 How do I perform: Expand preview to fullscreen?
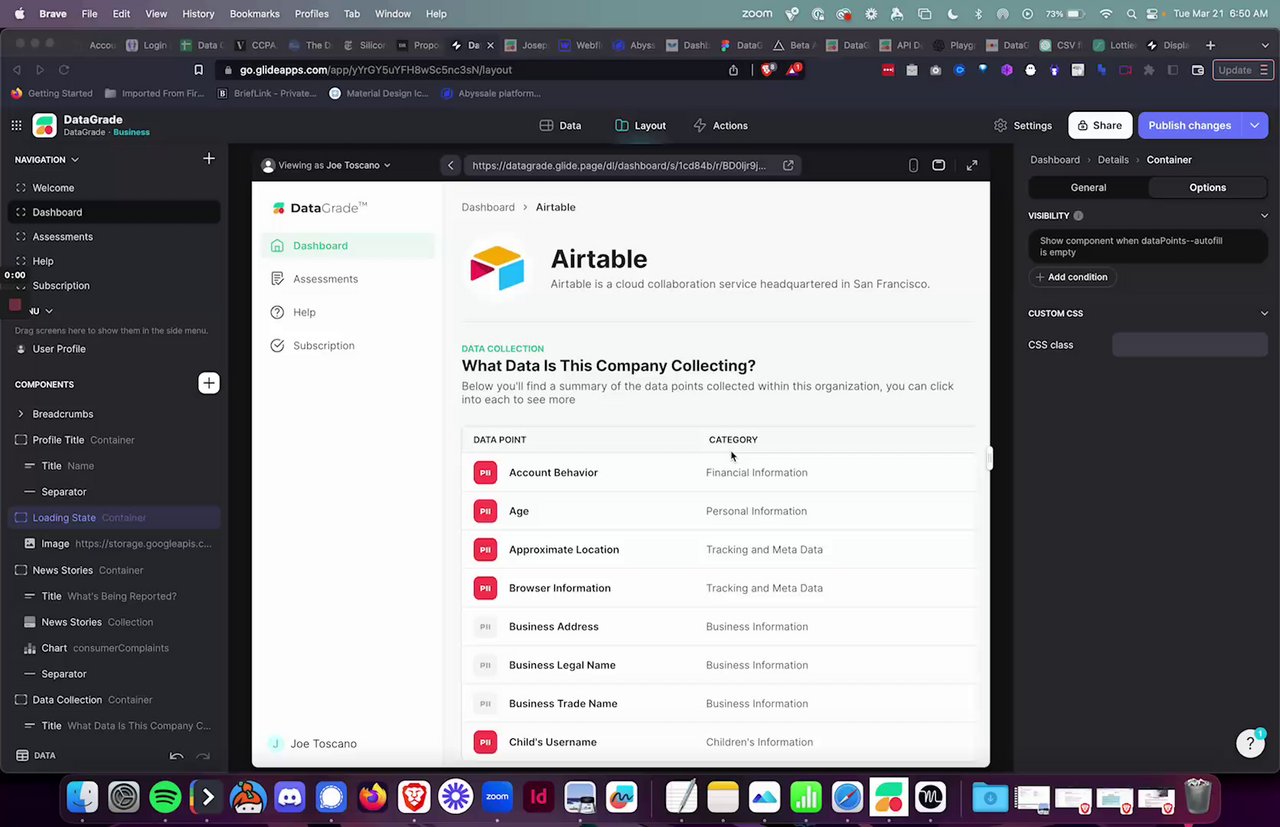972,165
